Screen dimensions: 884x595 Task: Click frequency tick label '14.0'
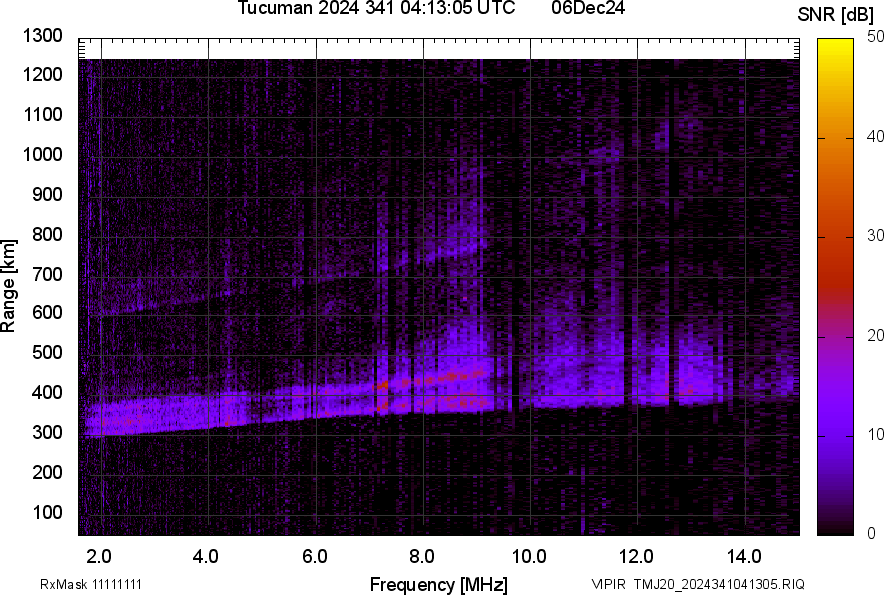744,557
